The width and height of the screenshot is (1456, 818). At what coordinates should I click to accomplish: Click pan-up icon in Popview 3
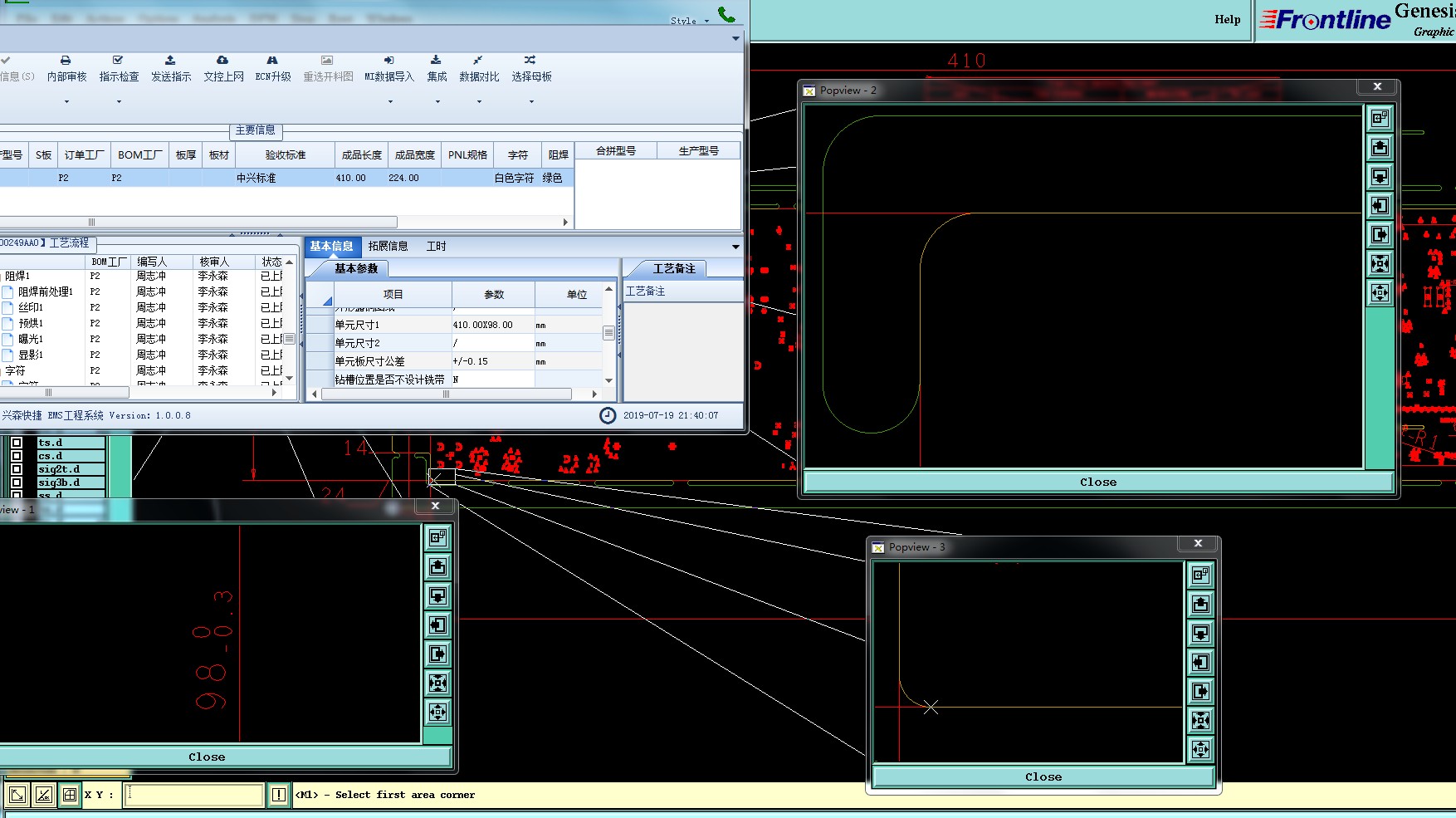[x=1200, y=605]
